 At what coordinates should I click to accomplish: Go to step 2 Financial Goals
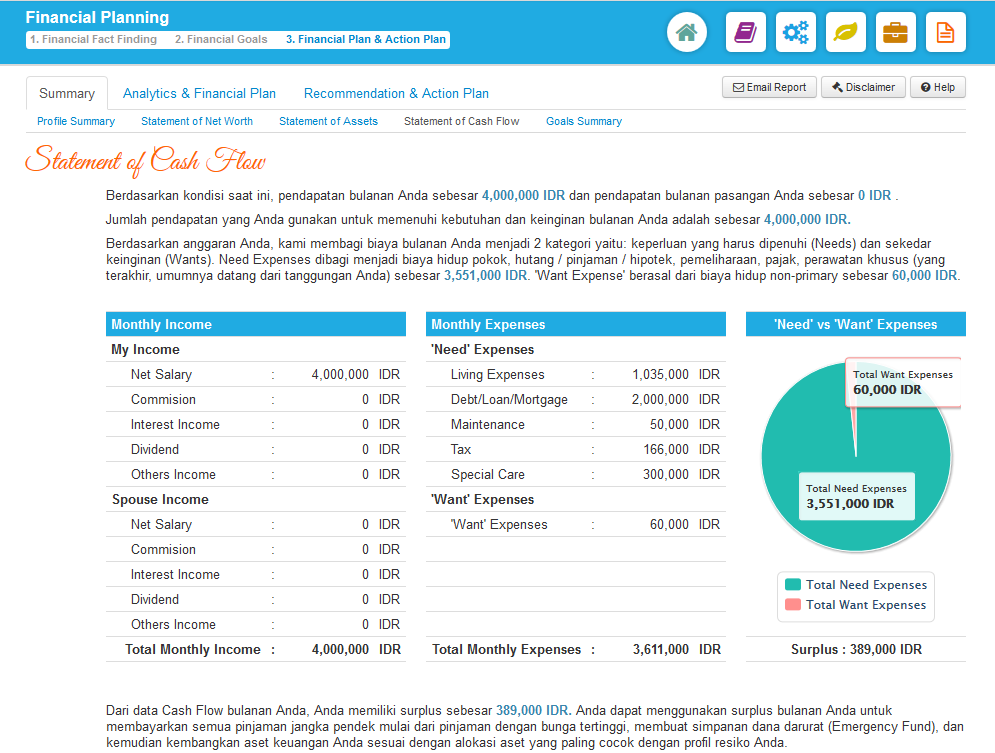pos(221,40)
